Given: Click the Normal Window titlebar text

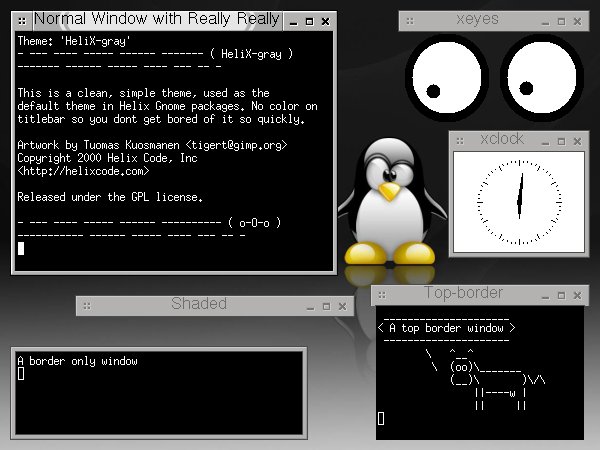Looking at the screenshot, I should pos(157,19).
